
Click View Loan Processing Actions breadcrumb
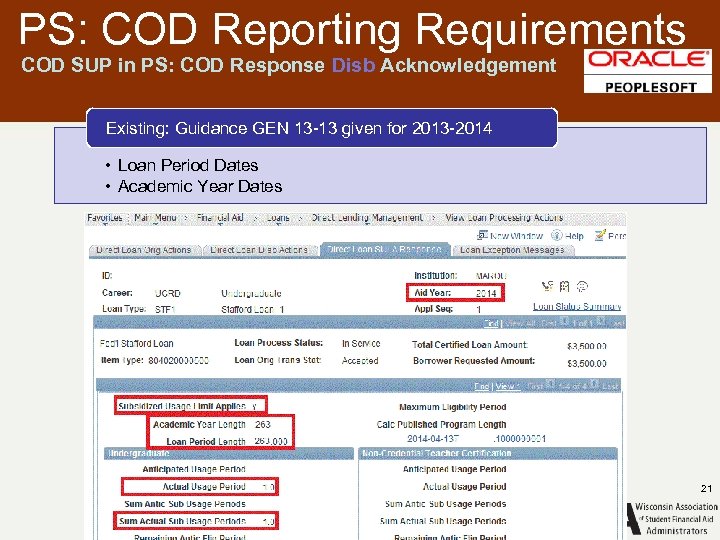click(x=504, y=218)
